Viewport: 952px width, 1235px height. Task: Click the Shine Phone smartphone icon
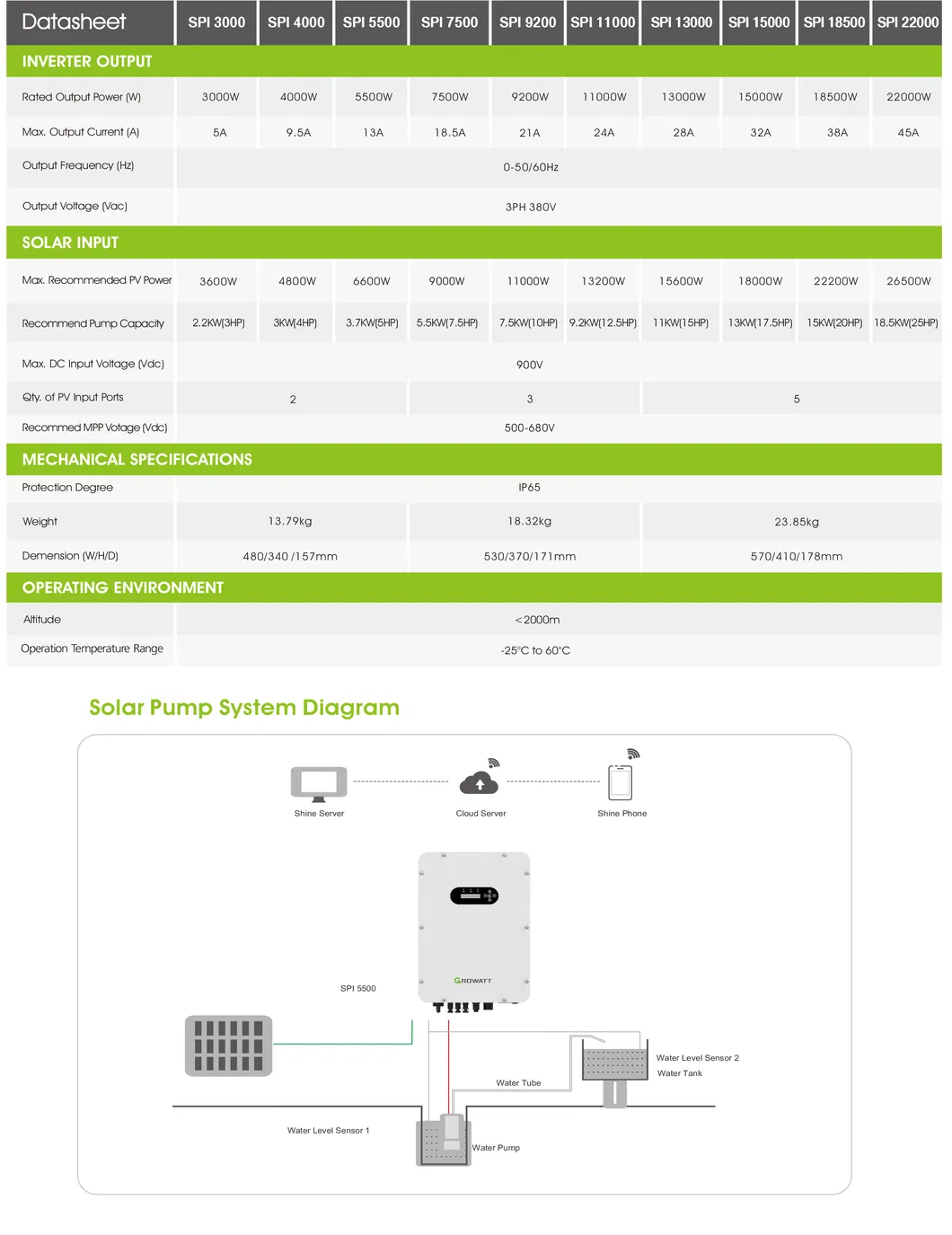[621, 781]
